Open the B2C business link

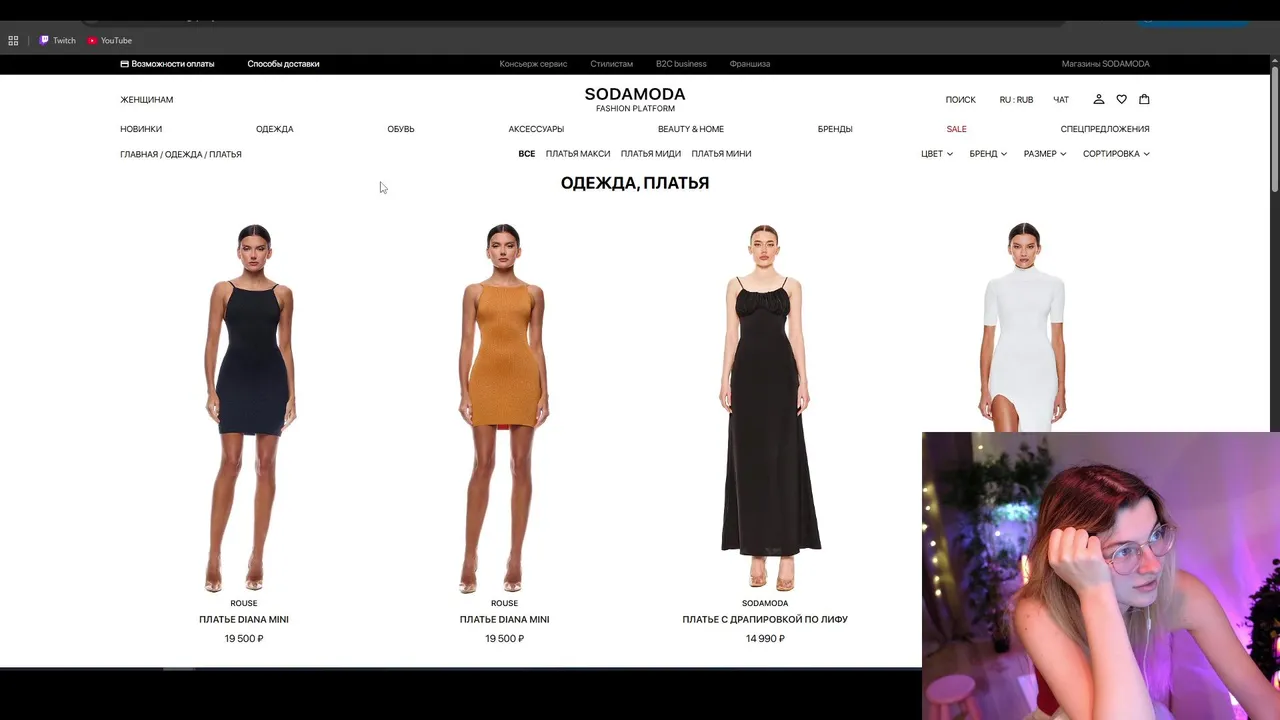(681, 64)
